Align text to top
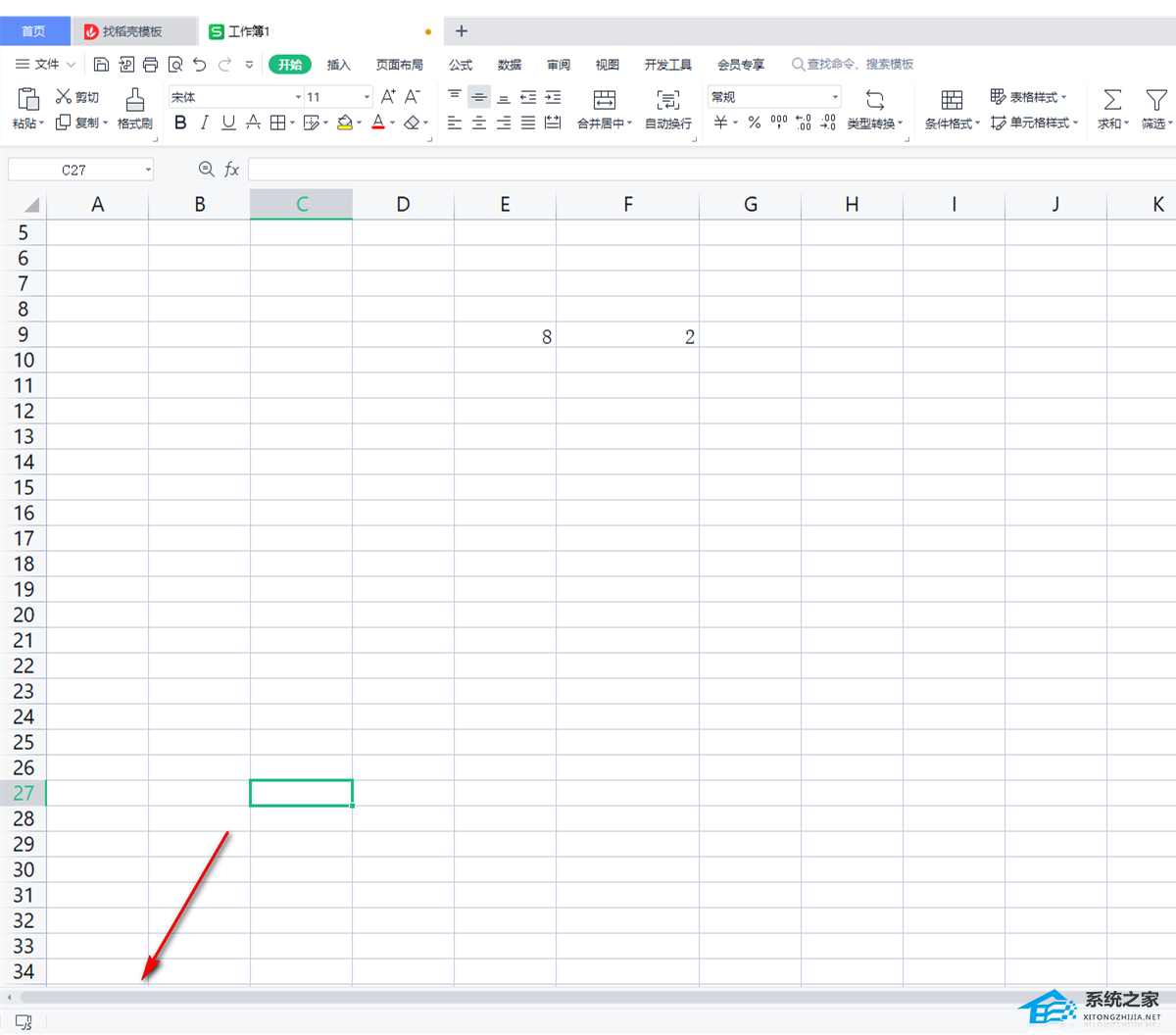 coord(455,96)
